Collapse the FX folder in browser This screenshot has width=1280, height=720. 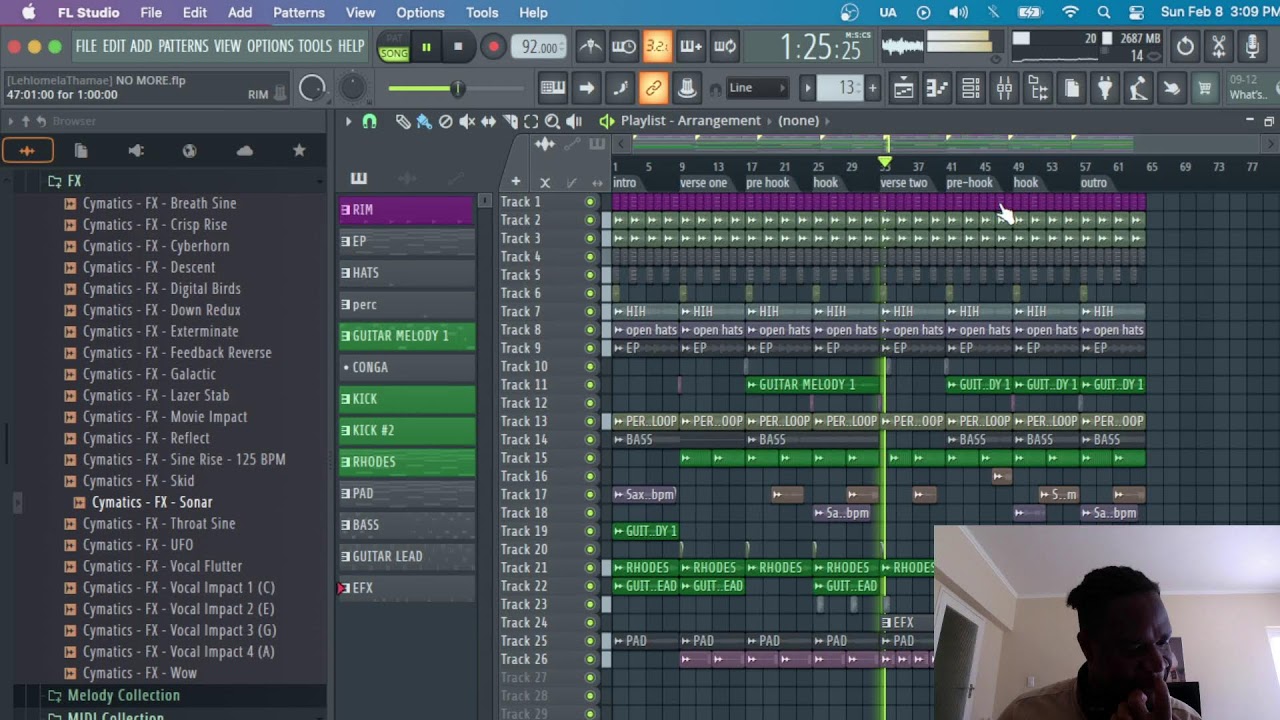(x=73, y=181)
